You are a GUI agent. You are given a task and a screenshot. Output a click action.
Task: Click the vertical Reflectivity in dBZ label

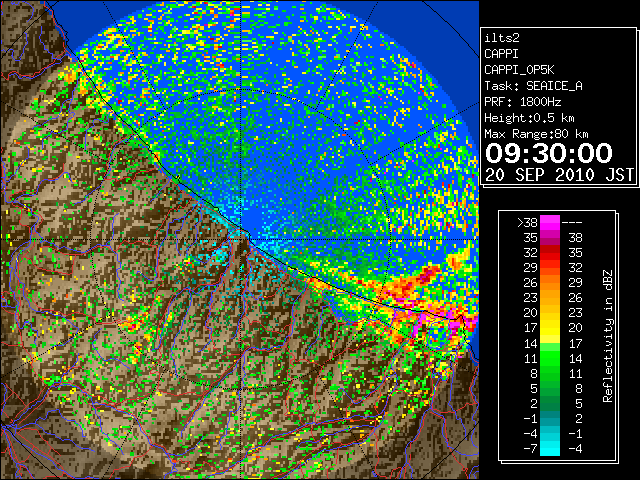pos(607,336)
